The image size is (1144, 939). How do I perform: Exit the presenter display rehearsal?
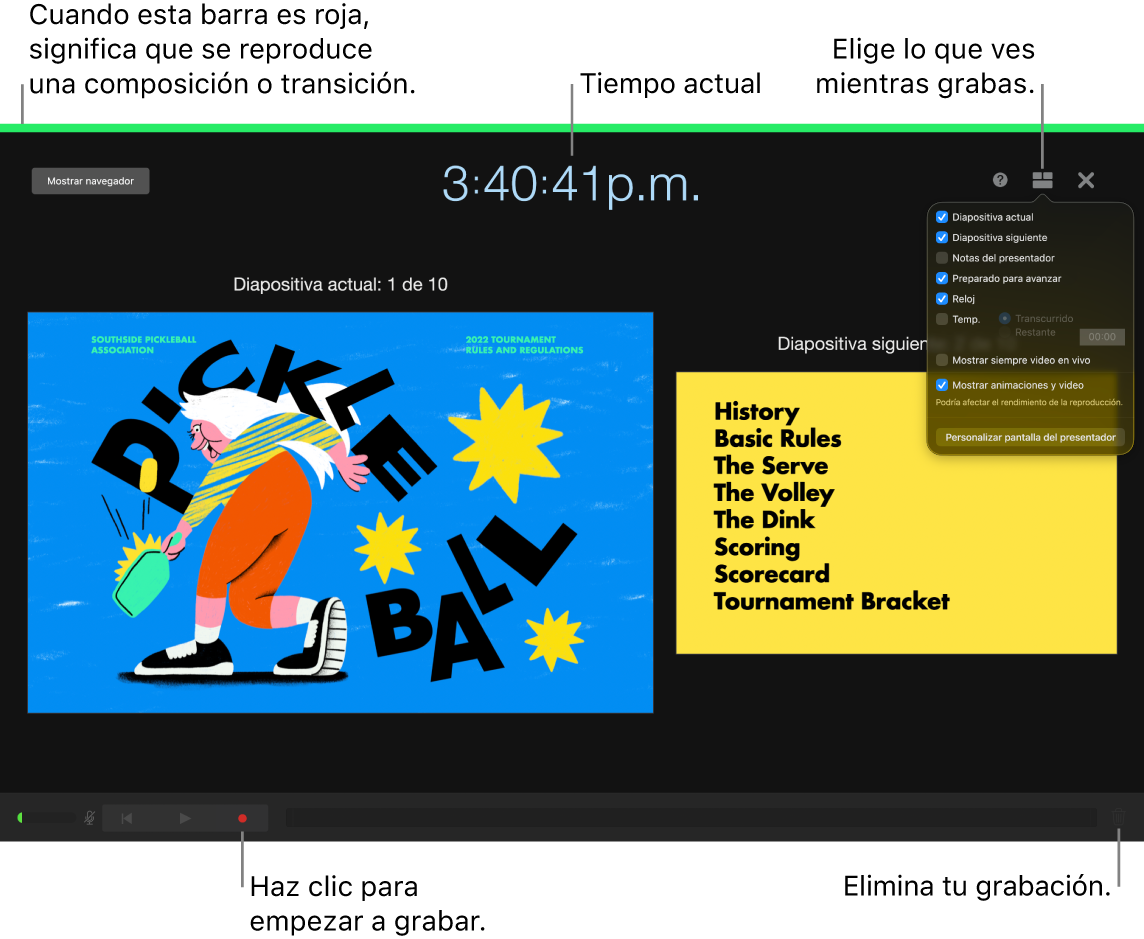coord(1086,180)
